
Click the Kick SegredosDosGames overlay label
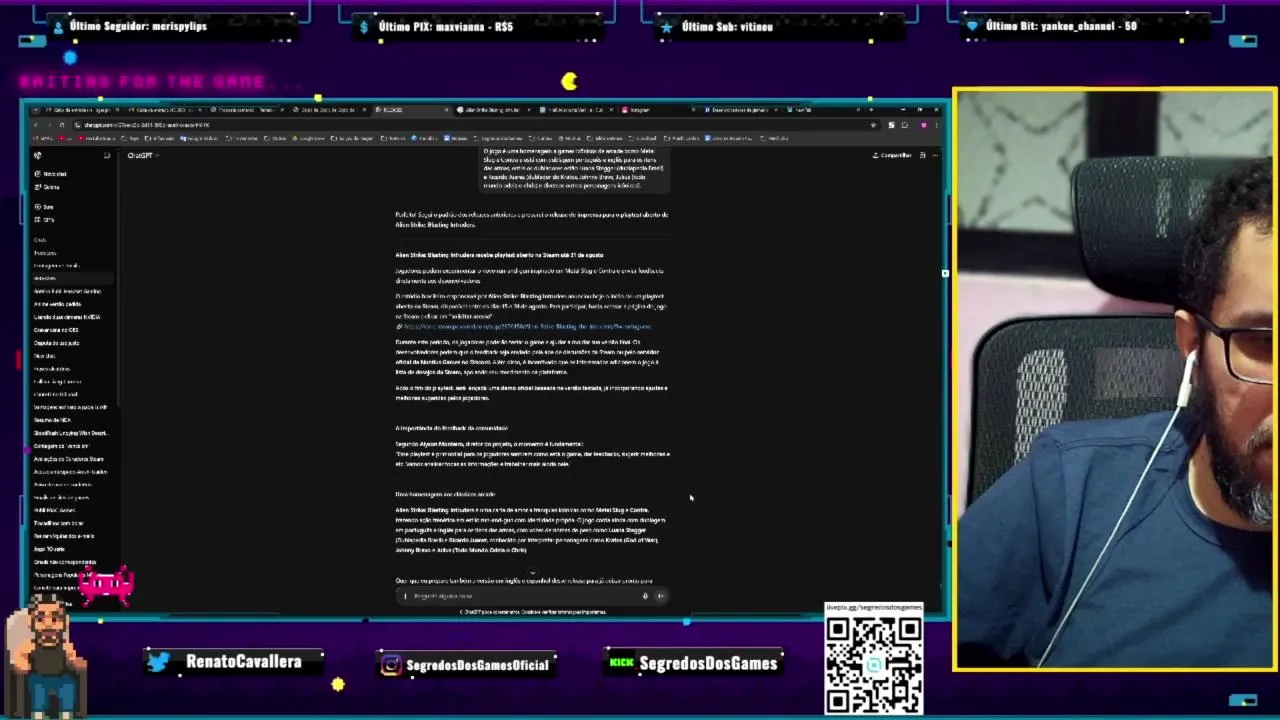point(694,663)
